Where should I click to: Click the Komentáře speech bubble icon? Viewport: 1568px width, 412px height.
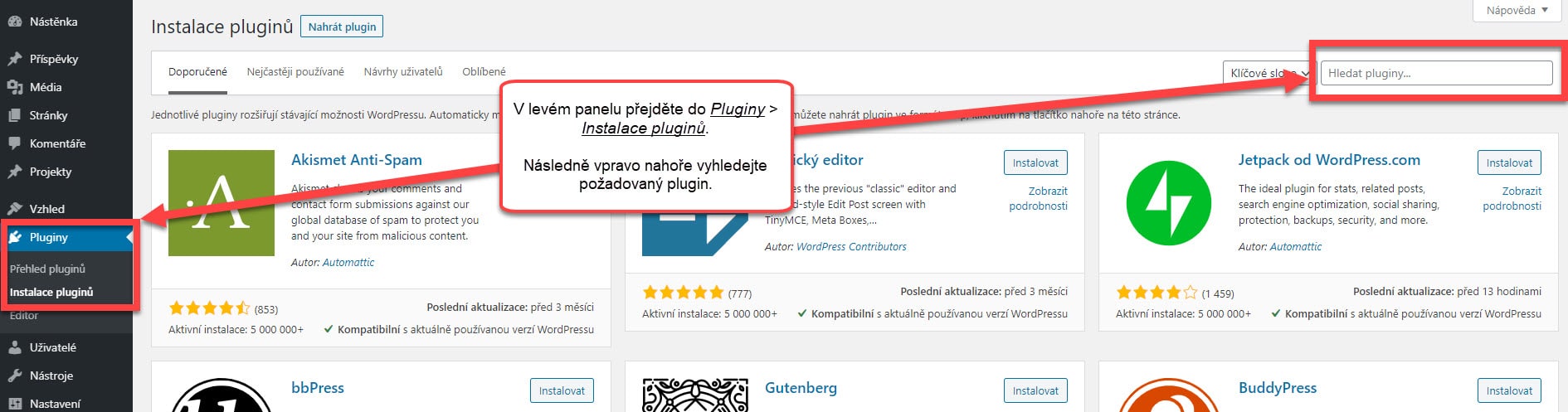[x=14, y=143]
